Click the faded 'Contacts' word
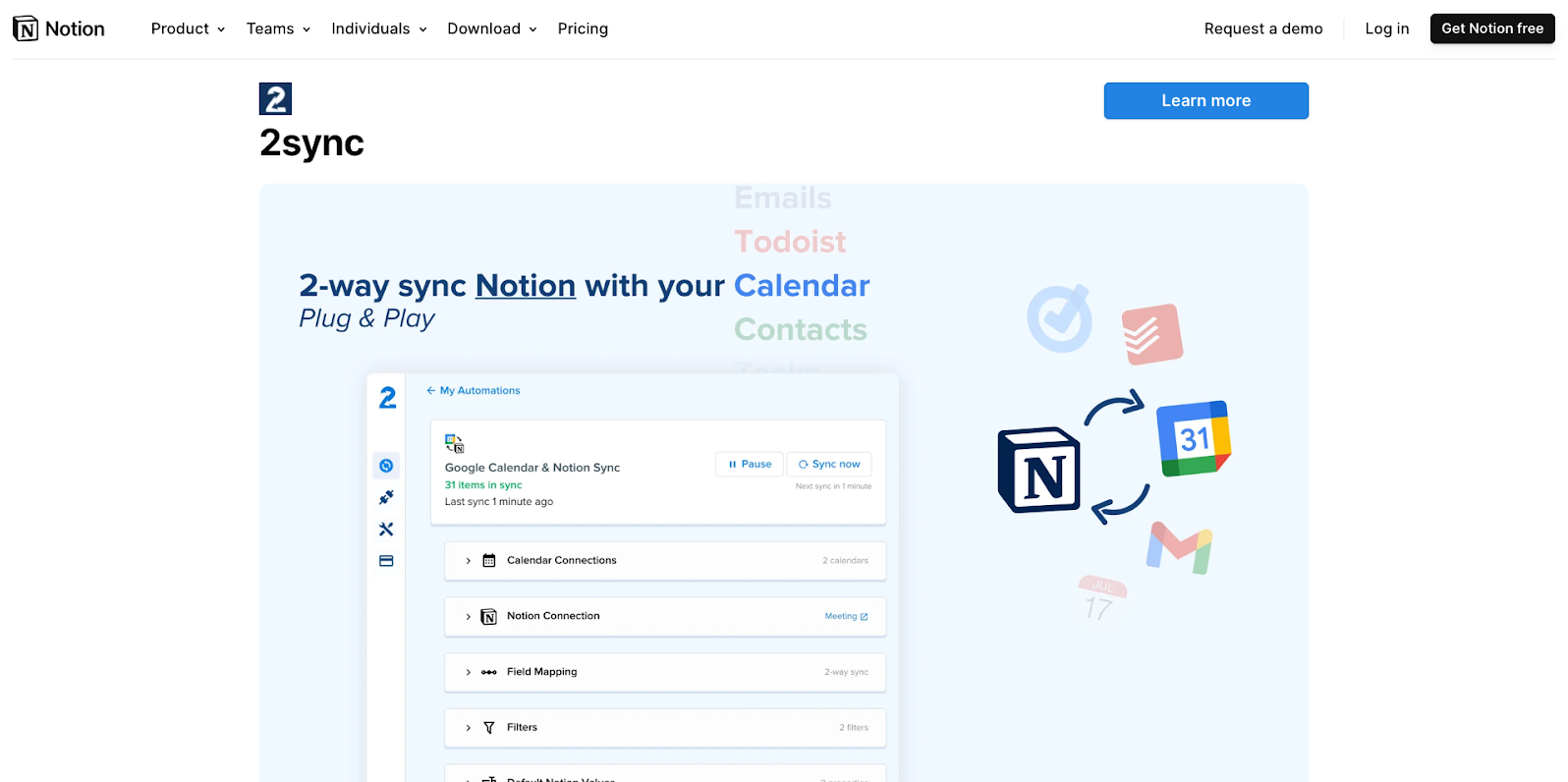Screen dimensions: 1568x782 click(801, 329)
